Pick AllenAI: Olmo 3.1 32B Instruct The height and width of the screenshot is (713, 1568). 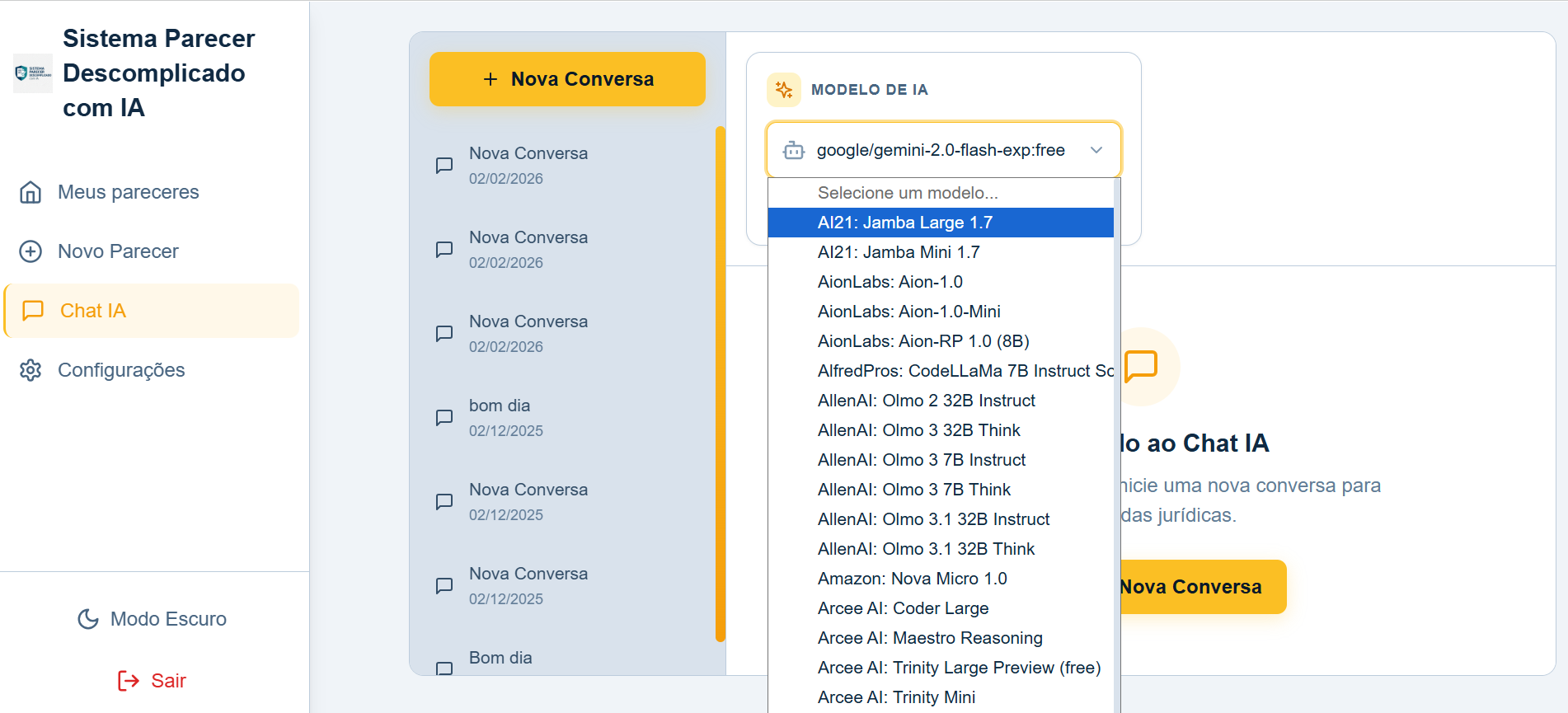point(941,519)
